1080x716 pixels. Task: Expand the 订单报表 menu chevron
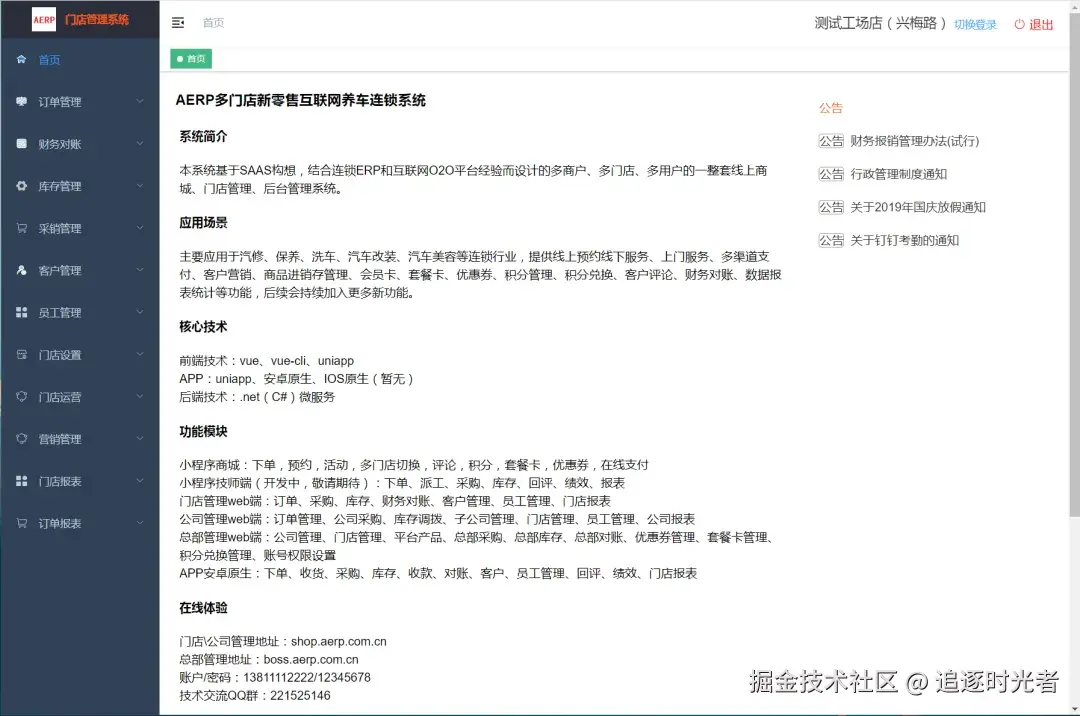140,523
